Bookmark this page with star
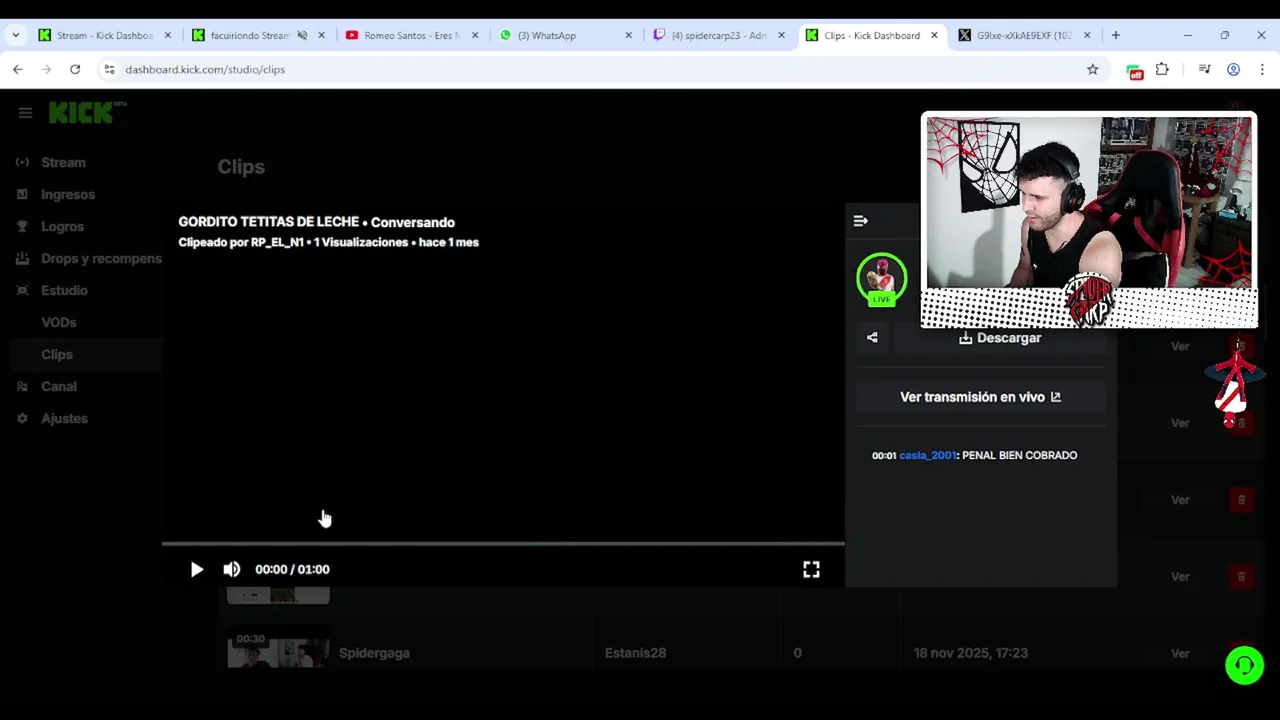This screenshot has width=1280, height=720. pyautogui.click(x=1093, y=69)
